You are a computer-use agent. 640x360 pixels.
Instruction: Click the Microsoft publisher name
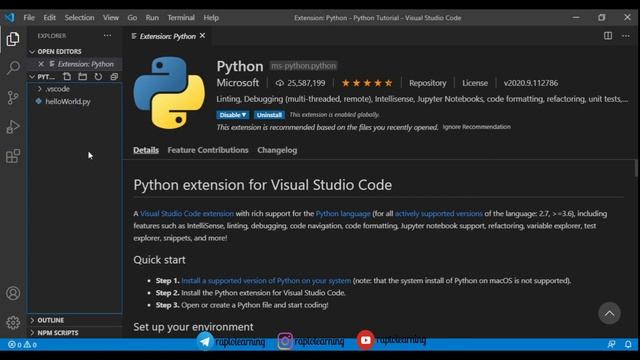[x=238, y=83]
